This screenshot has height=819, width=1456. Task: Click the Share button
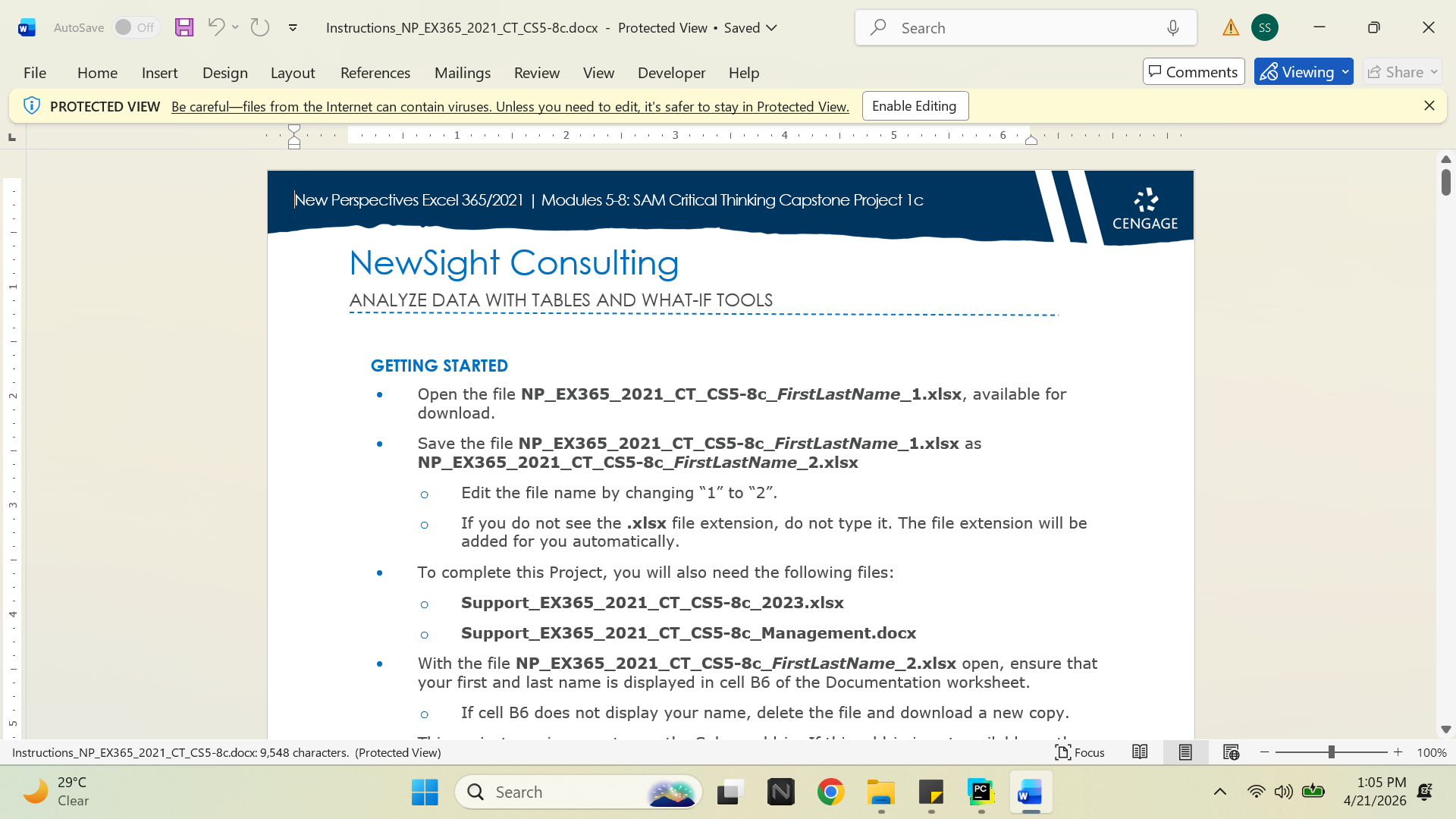[1402, 72]
